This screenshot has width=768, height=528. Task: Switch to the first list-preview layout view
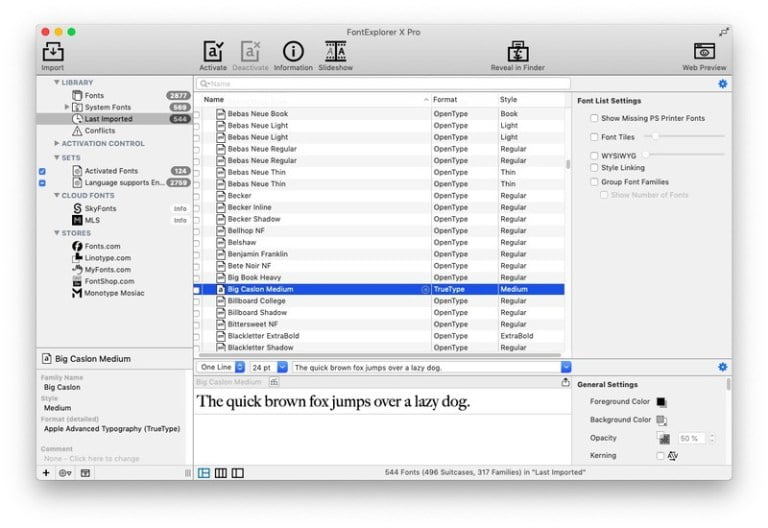(204, 473)
